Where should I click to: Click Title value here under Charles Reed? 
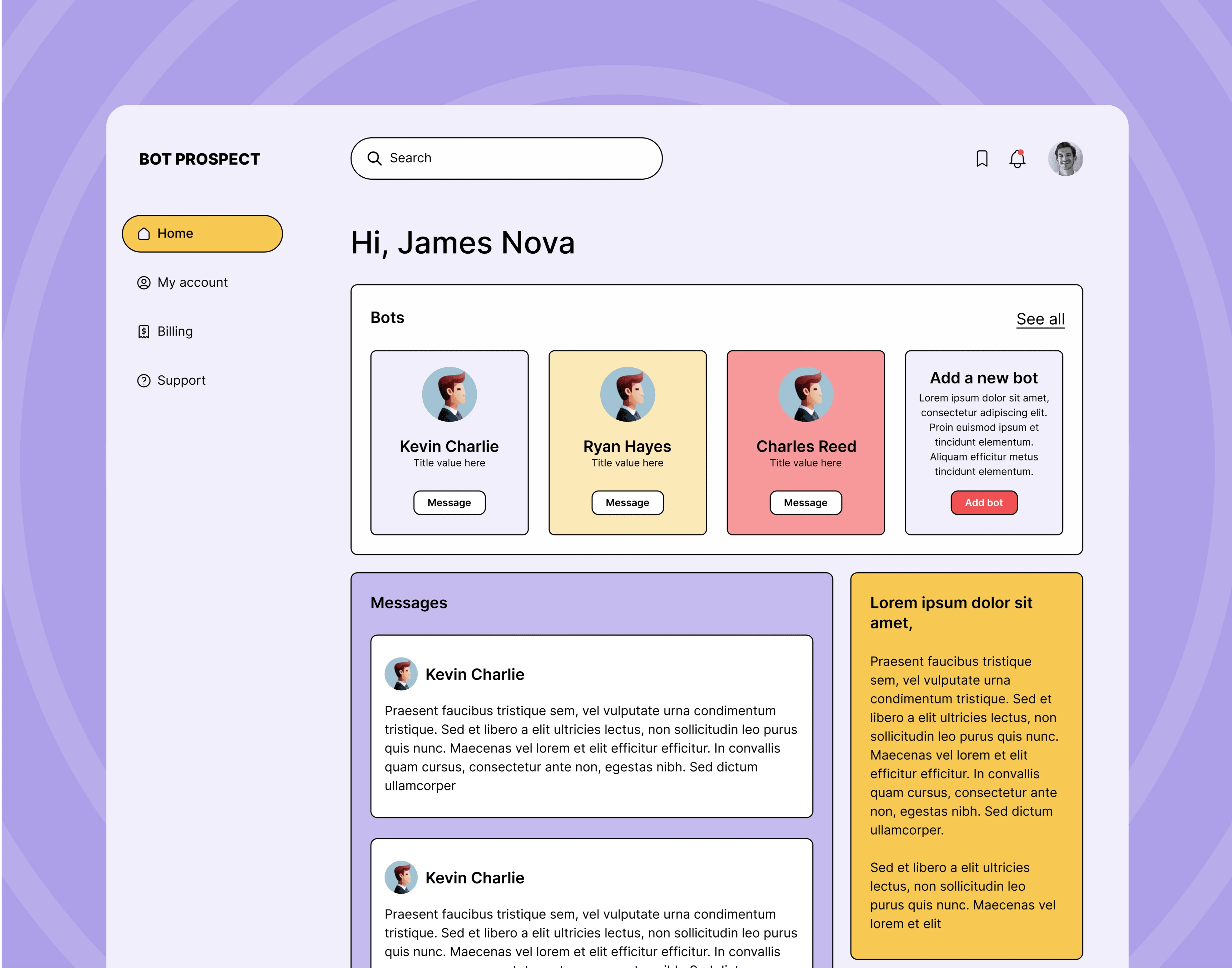coord(805,463)
